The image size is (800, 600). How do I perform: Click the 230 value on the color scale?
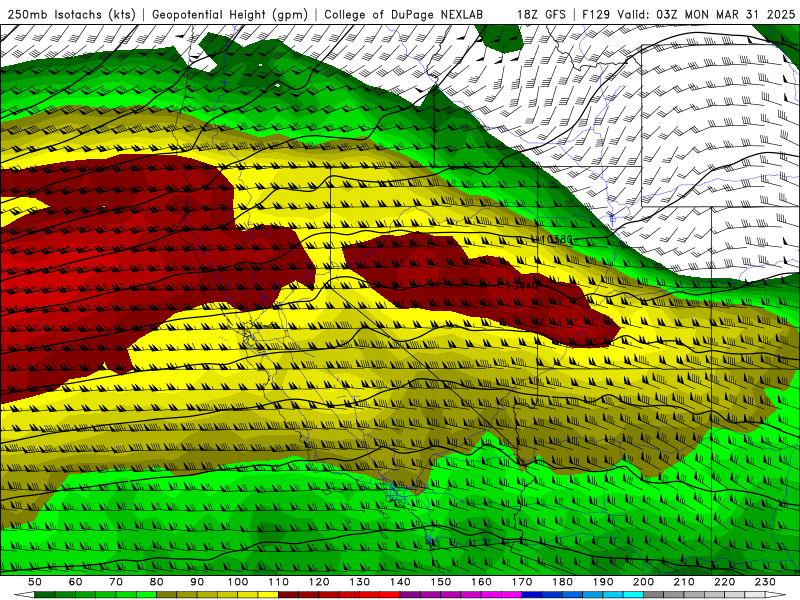click(x=765, y=582)
